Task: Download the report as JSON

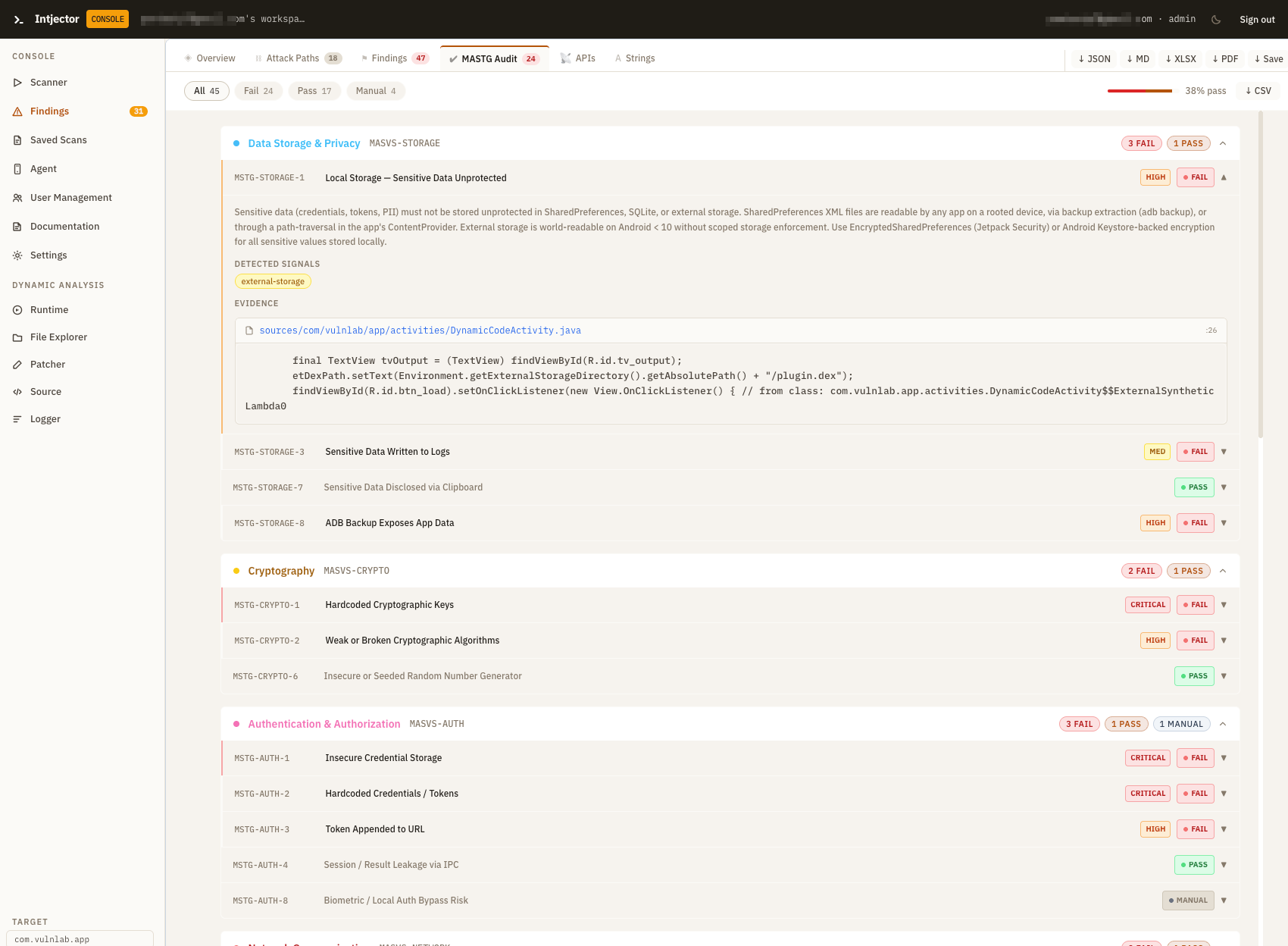Action: tap(1094, 59)
